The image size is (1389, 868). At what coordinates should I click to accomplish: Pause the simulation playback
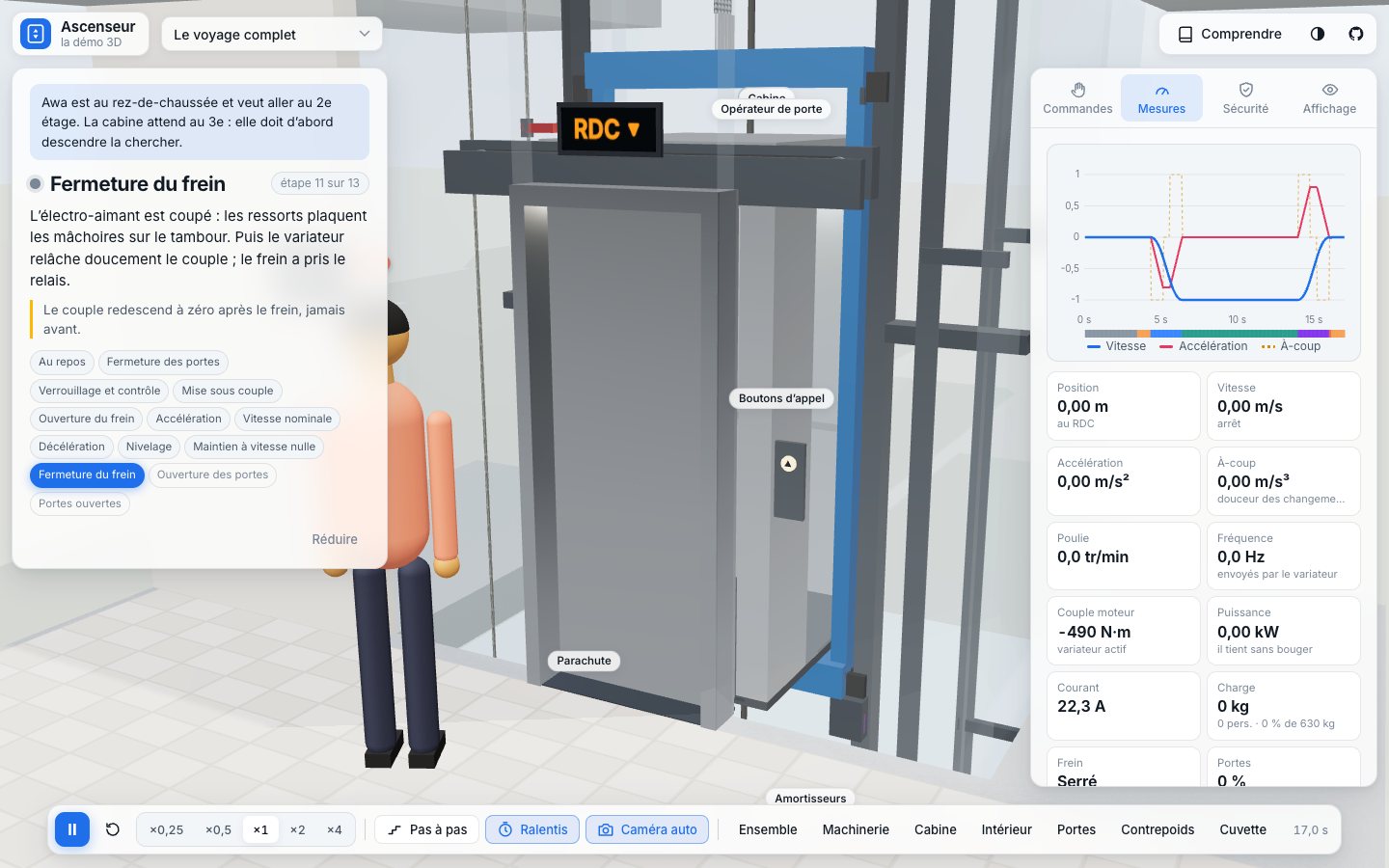tap(72, 829)
